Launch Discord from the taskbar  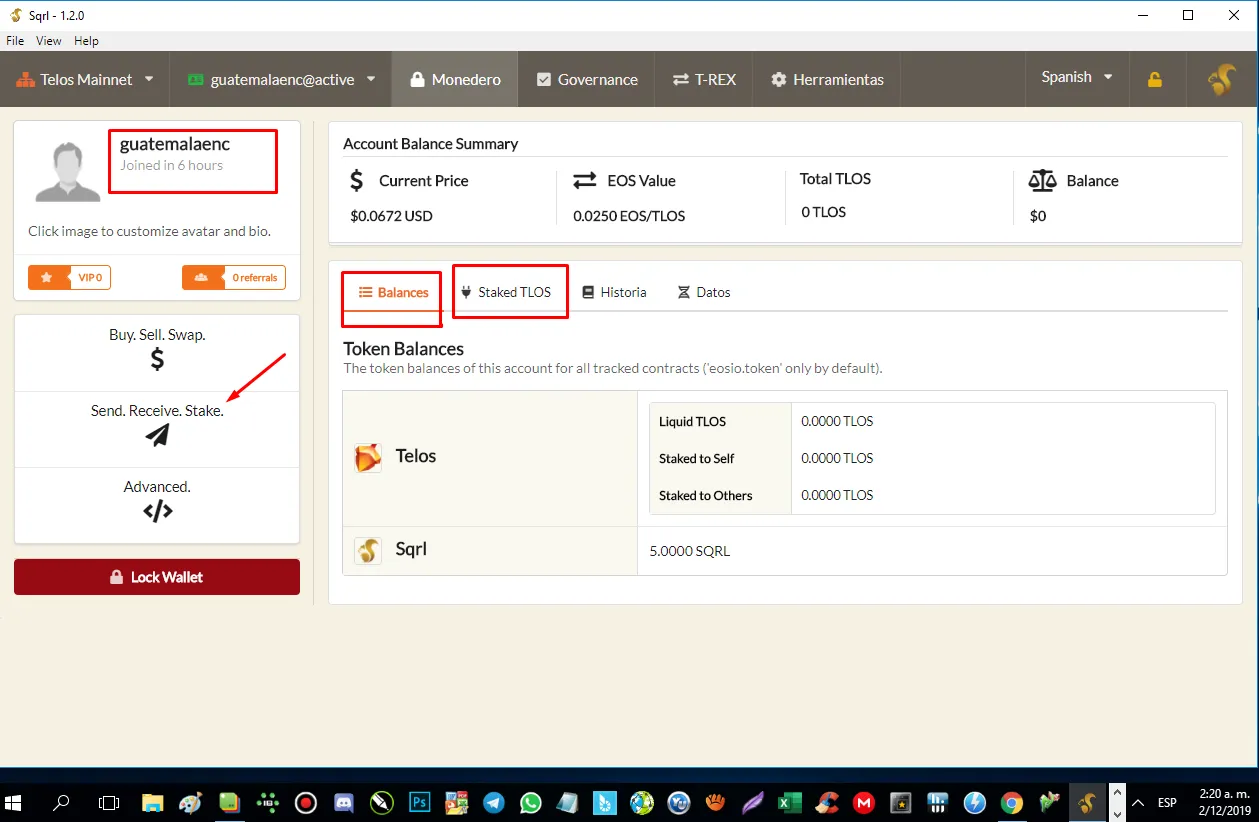(x=343, y=803)
